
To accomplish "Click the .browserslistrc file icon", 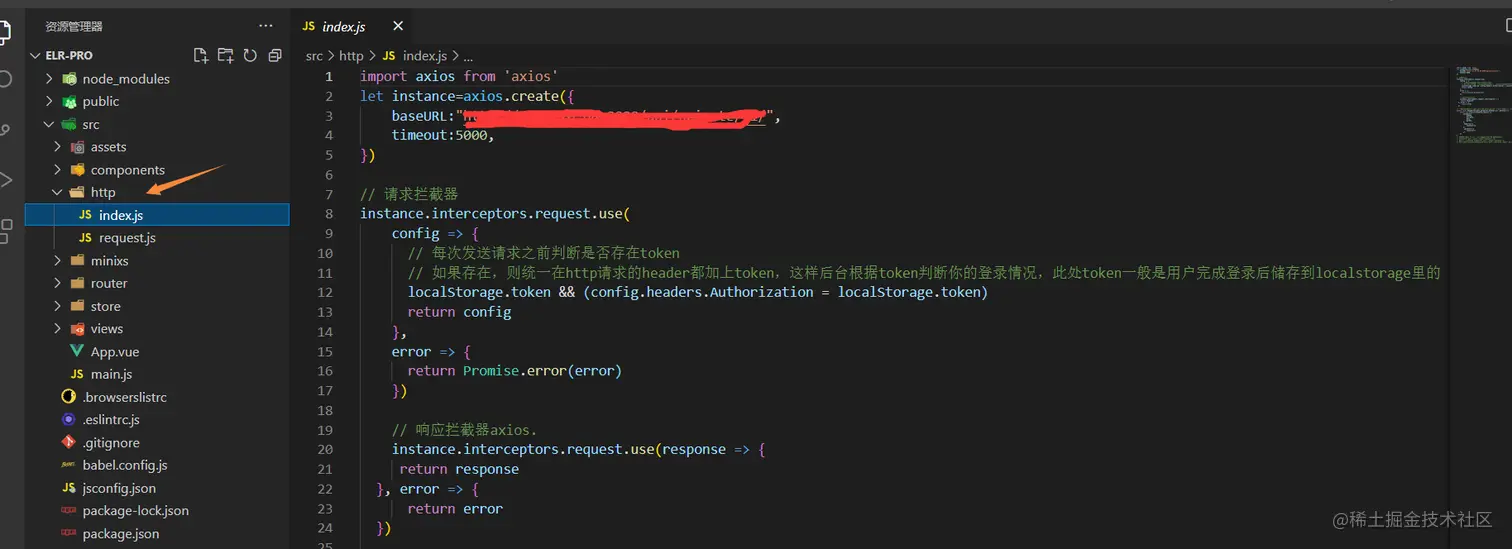I will (68, 397).
